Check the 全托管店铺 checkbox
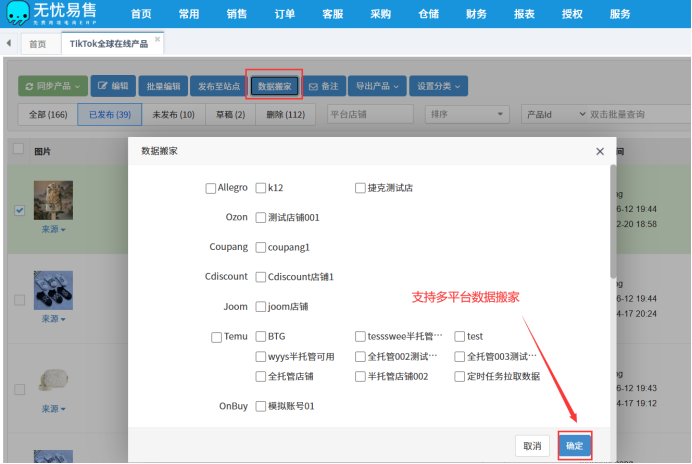The image size is (692, 464). [x=261, y=376]
